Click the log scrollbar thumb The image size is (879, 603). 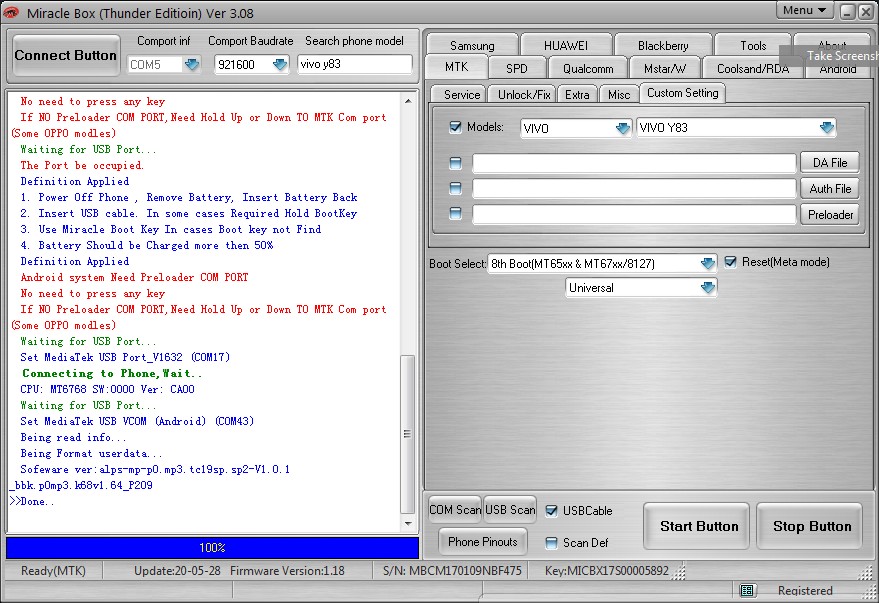tap(408, 434)
